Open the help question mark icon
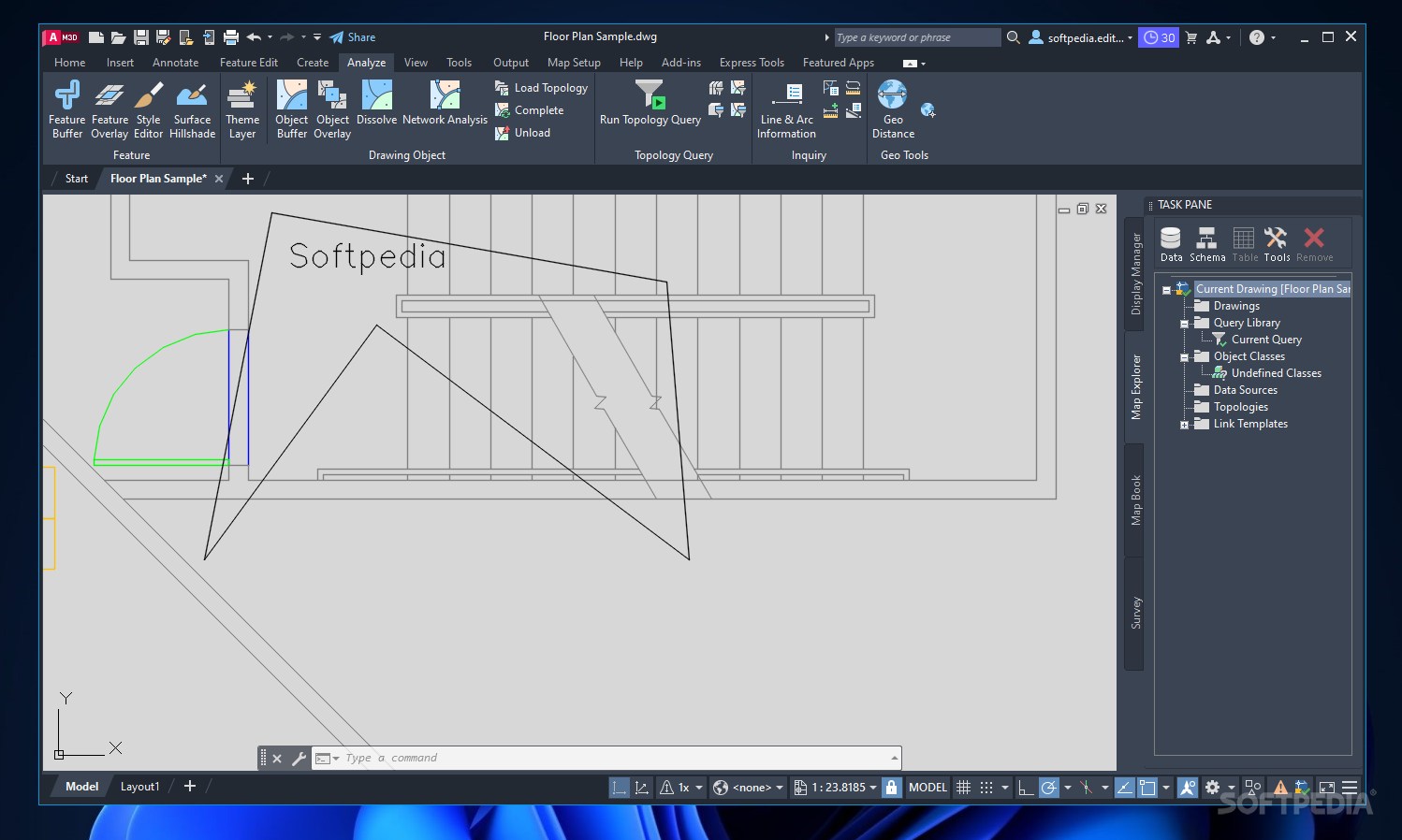This screenshot has width=1402, height=840. pos(1257,37)
